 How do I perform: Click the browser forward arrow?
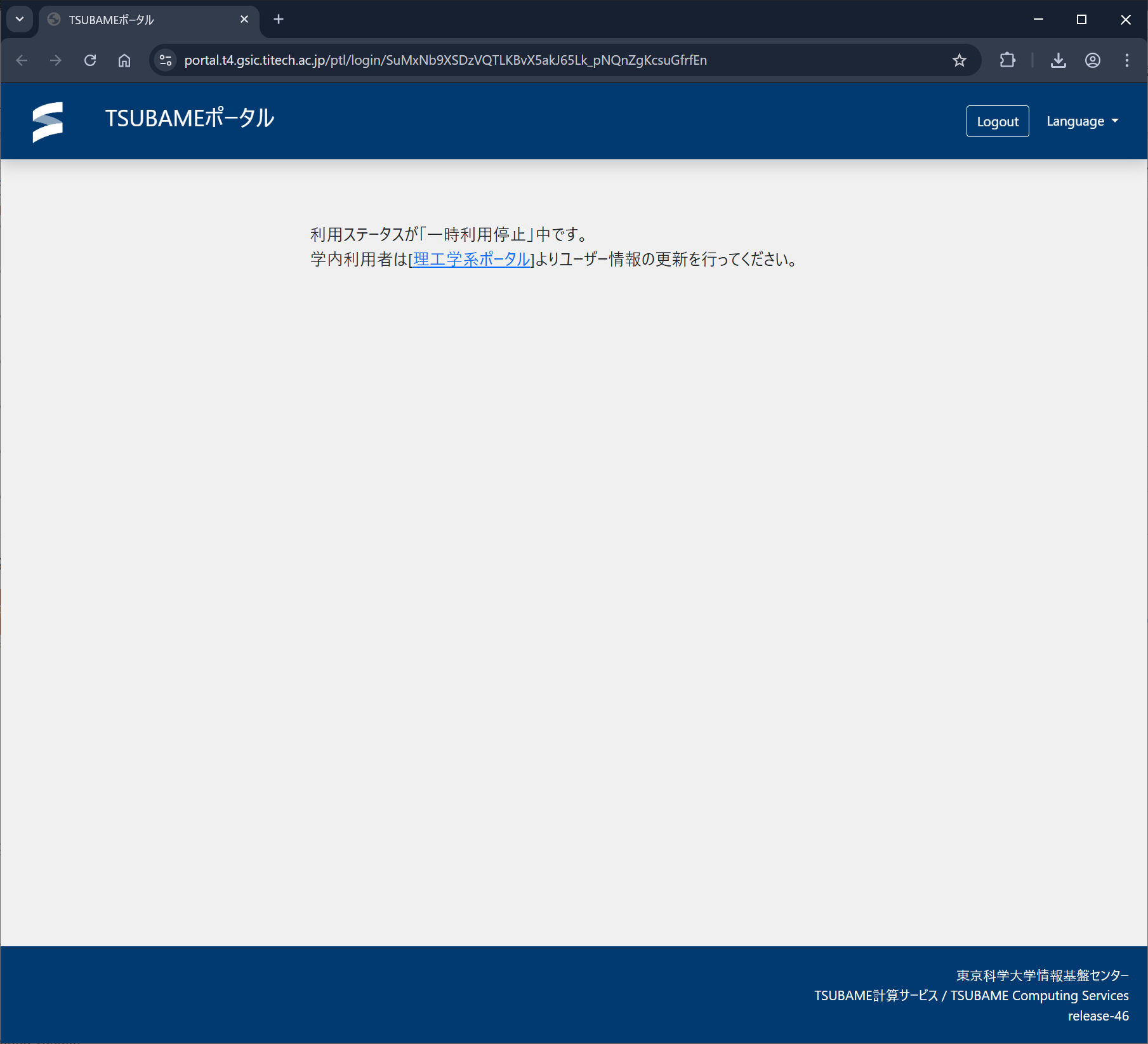[56, 60]
